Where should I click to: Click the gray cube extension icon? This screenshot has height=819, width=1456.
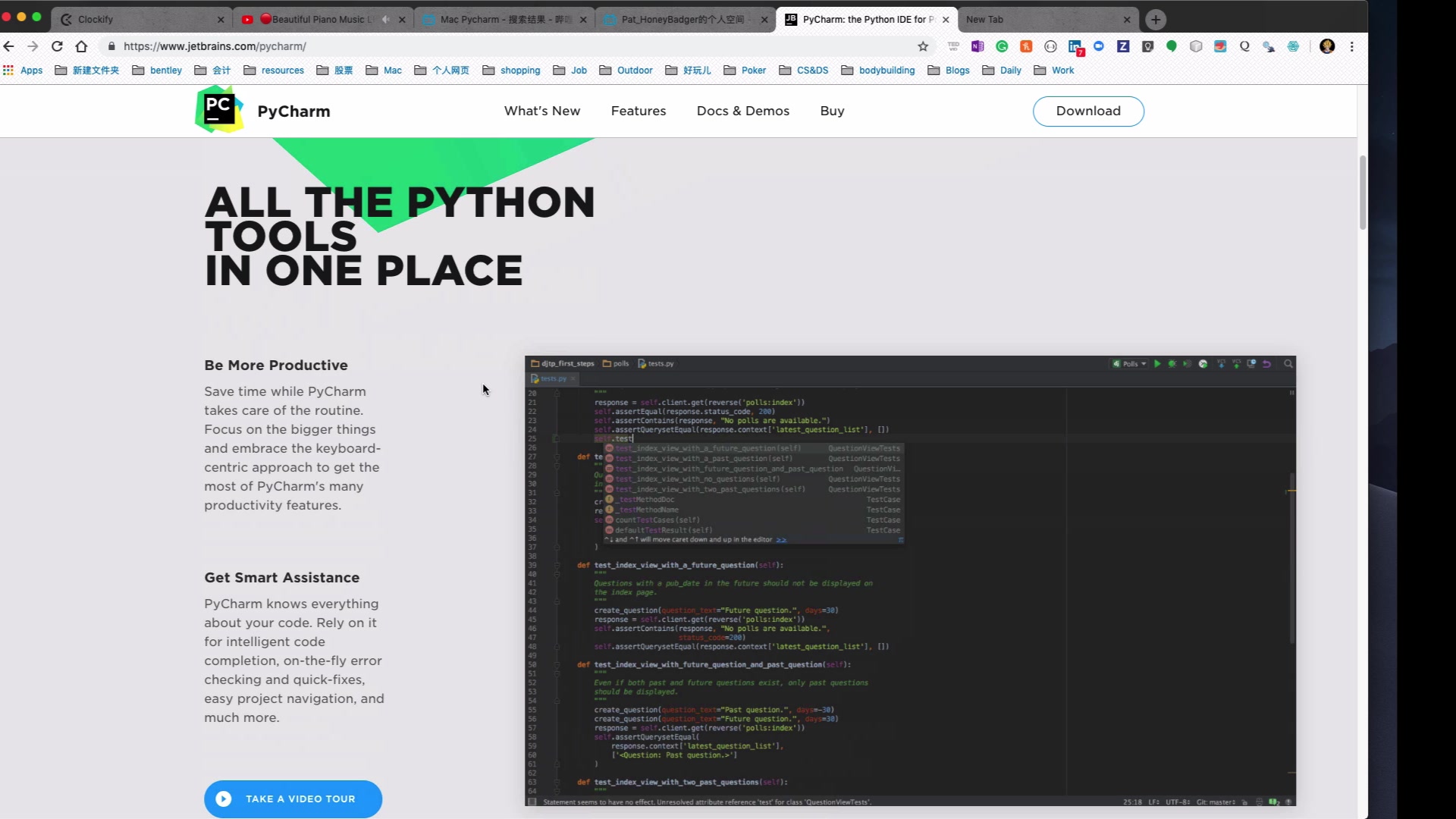(x=1196, y=46)
